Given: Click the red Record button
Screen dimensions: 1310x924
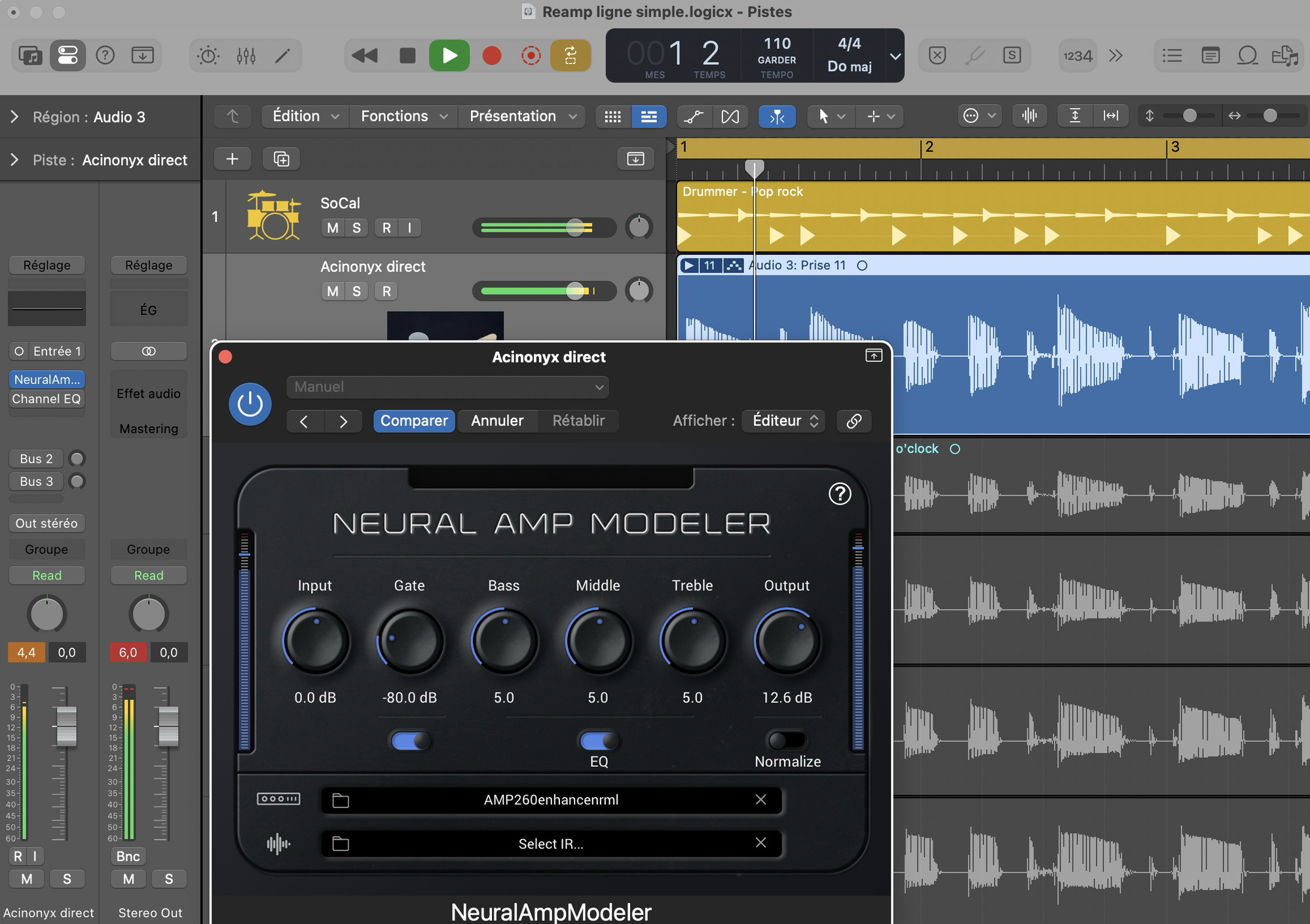Looking at the screenshot, I should click(492, 56).
